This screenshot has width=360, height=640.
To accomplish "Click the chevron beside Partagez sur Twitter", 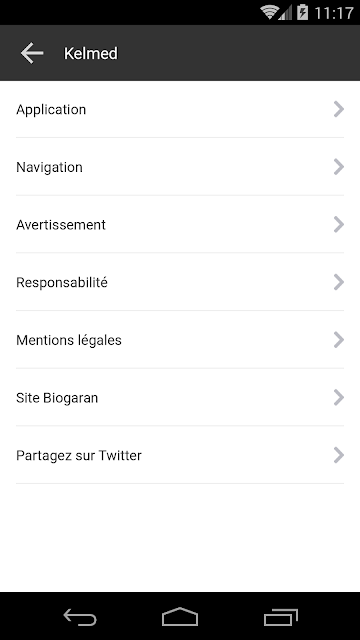I will [x=339, y=455].
